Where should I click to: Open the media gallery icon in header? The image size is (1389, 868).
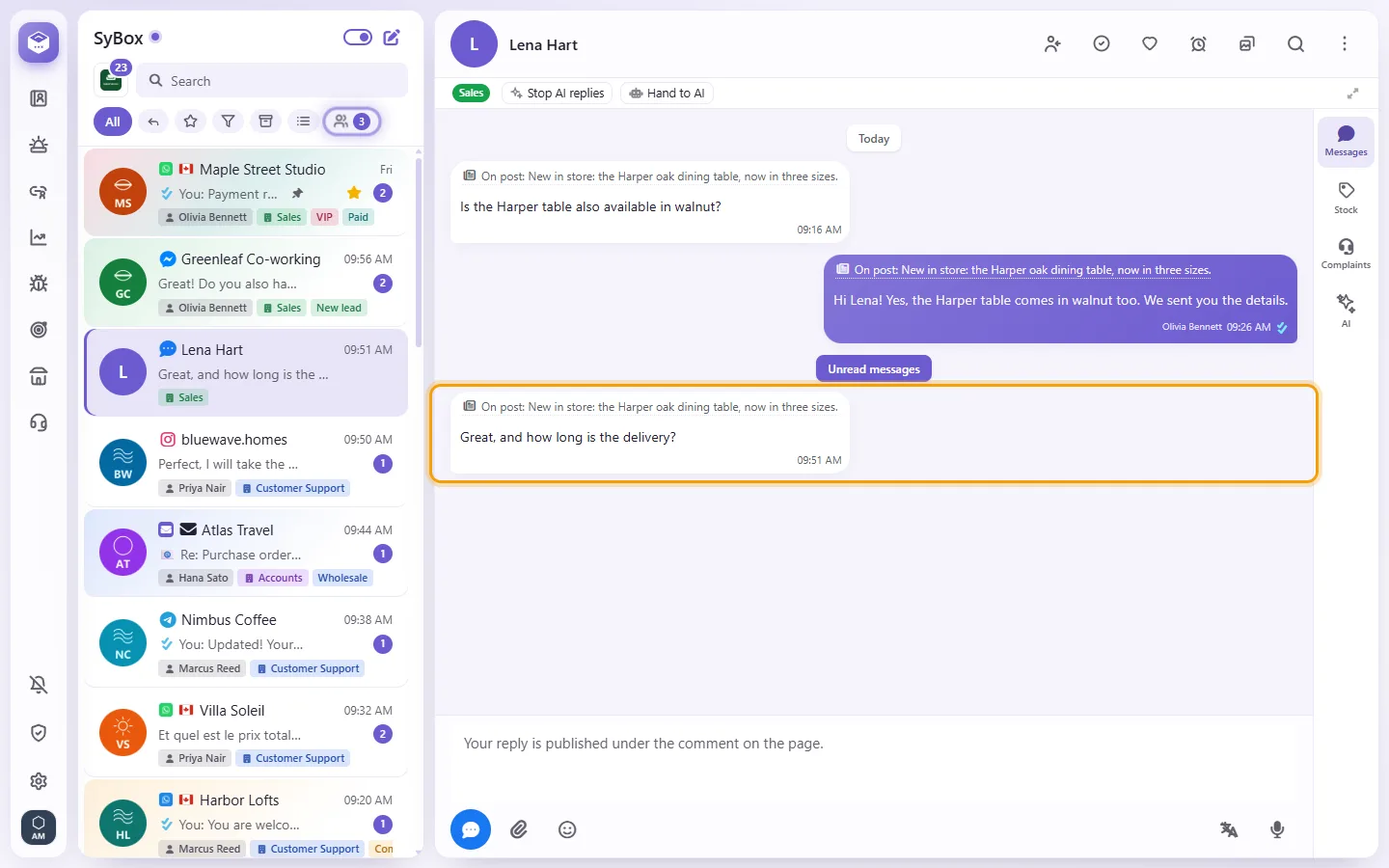(1247, 44)
